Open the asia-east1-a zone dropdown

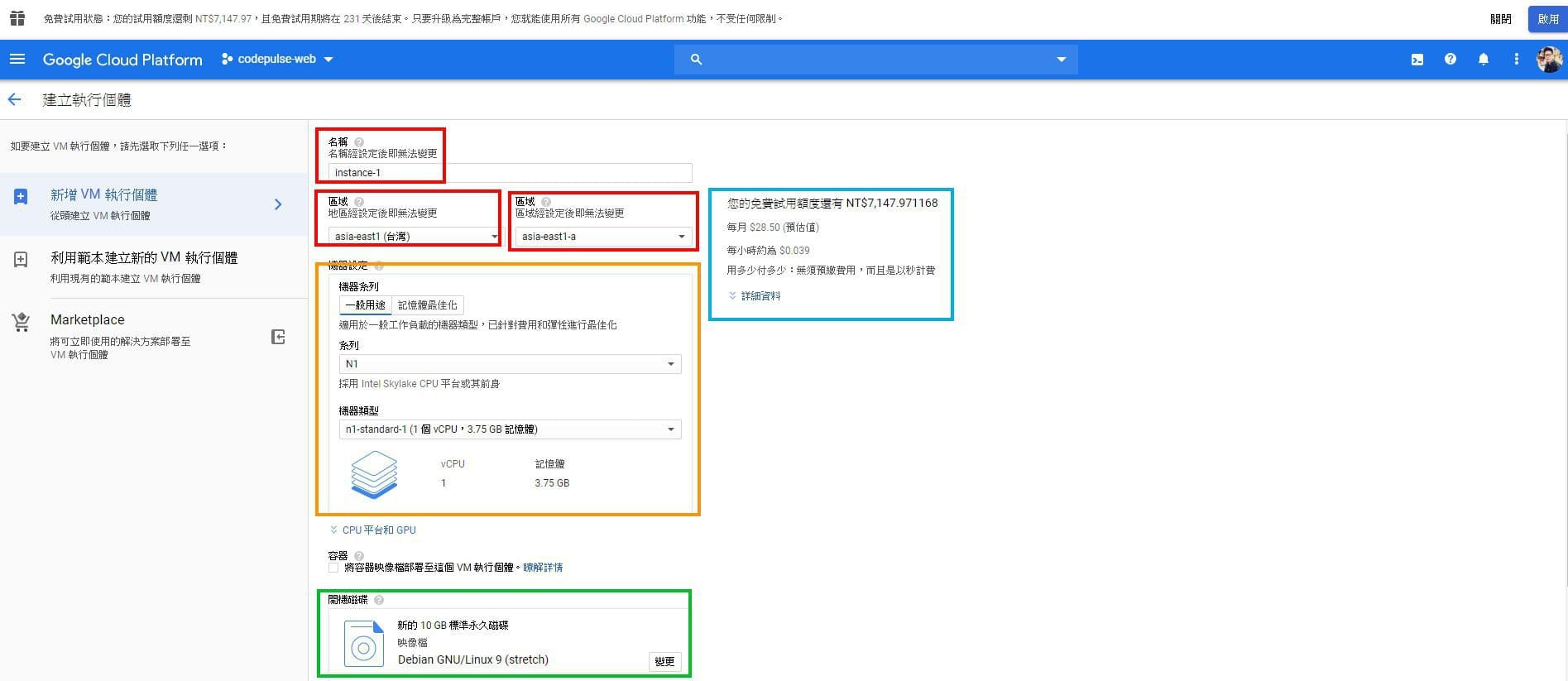603,237
